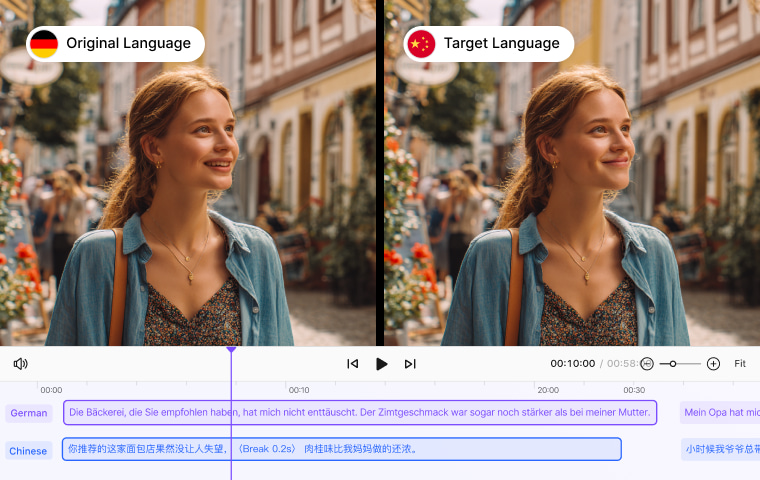
Task: Zoom in the timeline with plus icon
Action: (x=713, y=364)
